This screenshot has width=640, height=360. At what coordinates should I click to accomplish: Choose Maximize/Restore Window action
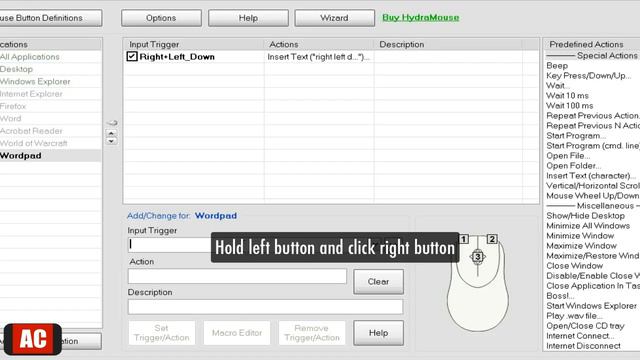(x=593, y=256)
